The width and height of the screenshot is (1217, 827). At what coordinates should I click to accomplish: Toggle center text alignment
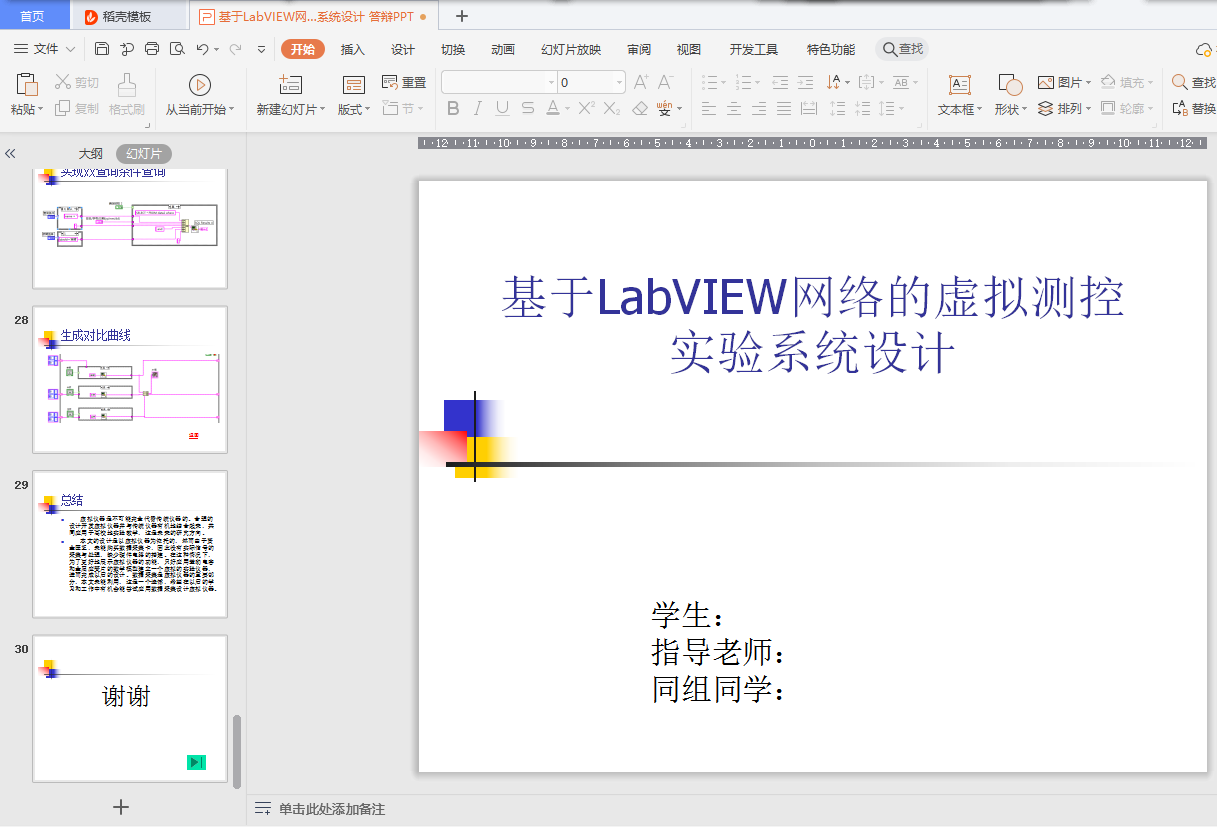[x=734, y=108]
